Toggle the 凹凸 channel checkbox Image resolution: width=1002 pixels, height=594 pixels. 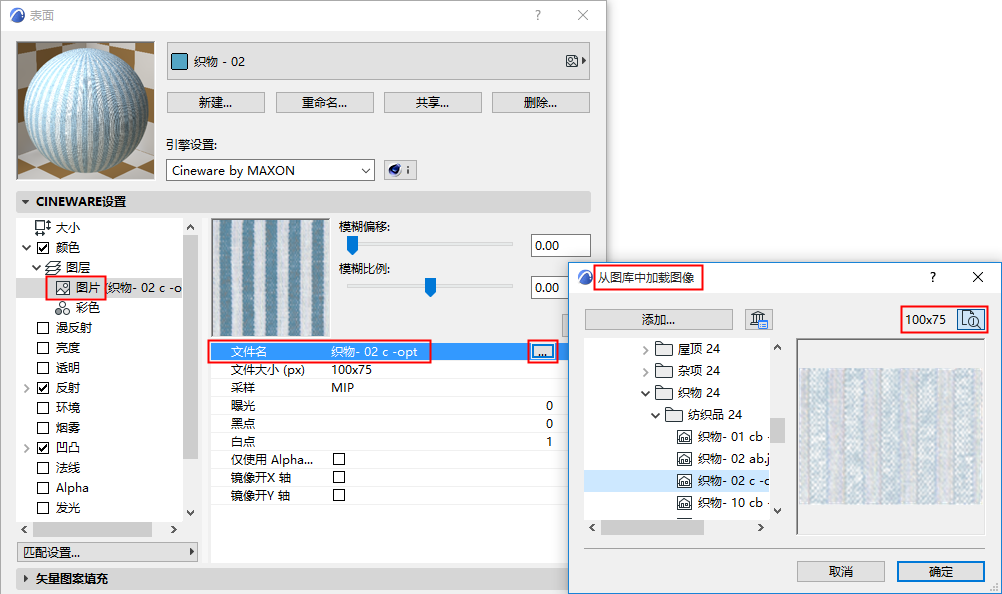(43, 448)
